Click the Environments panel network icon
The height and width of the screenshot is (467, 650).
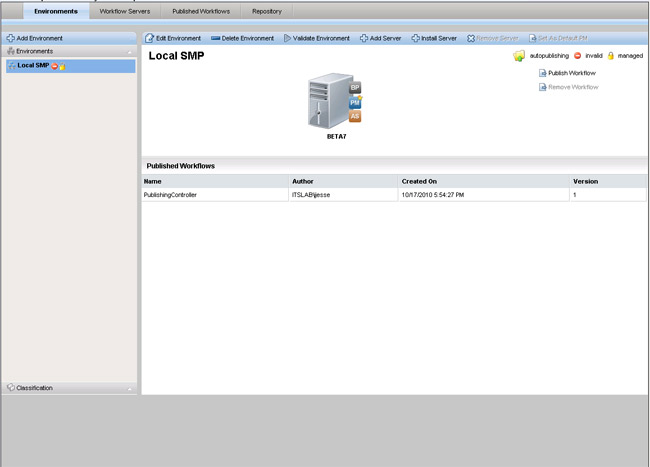coord(11,51)
